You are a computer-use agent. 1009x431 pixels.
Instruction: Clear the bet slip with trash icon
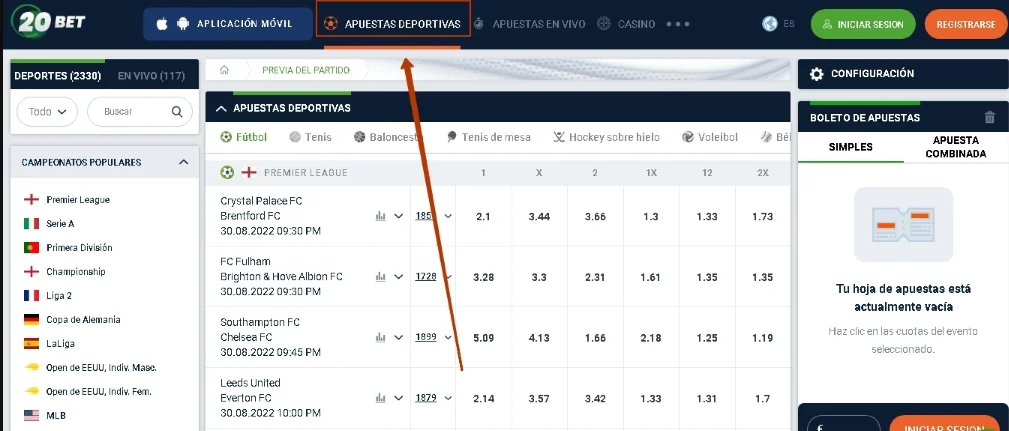(x=990, y=118)
